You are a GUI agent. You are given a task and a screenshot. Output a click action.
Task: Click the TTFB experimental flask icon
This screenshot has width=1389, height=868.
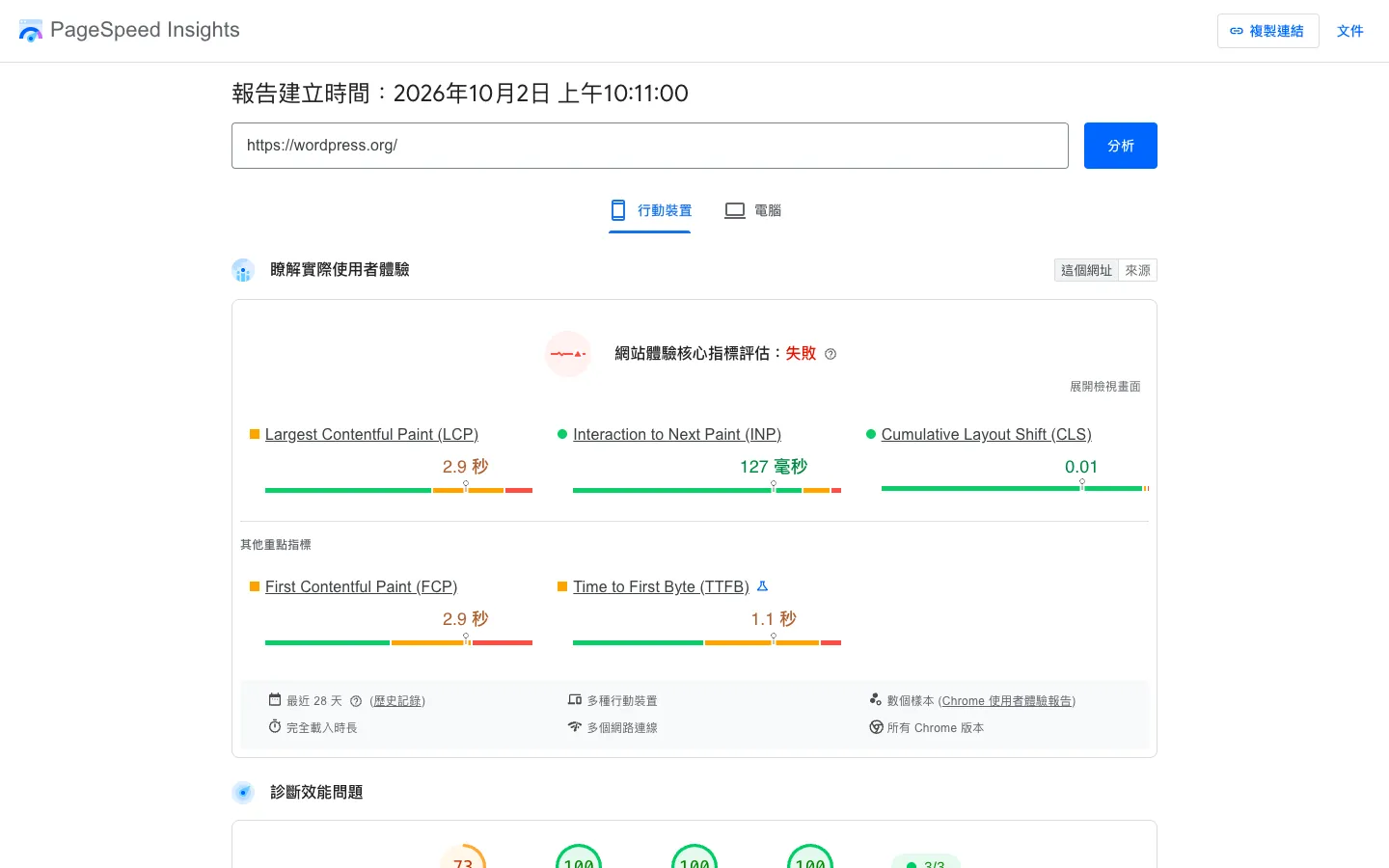(762, 586)
